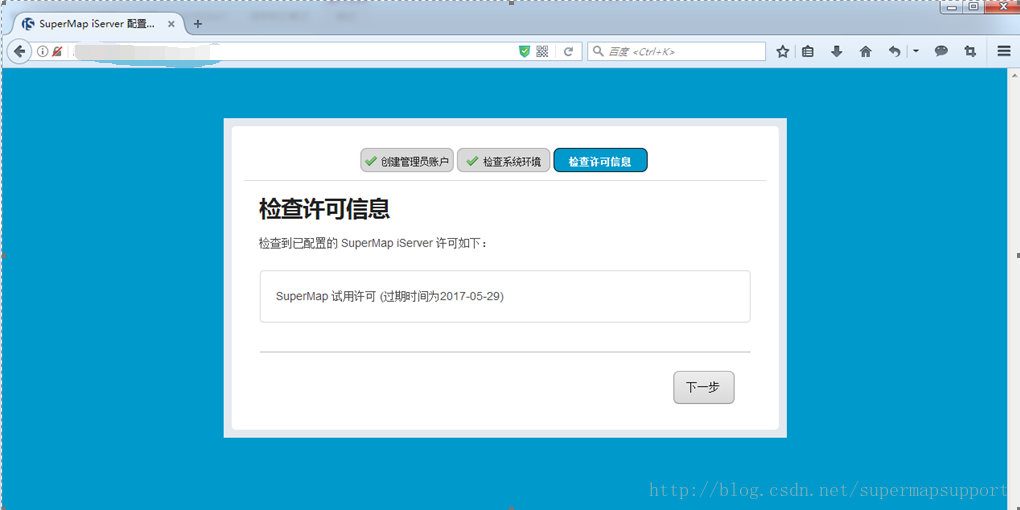The image size is (1020, 510).
Task: Minimize the browser window
Action: (952, 7)
